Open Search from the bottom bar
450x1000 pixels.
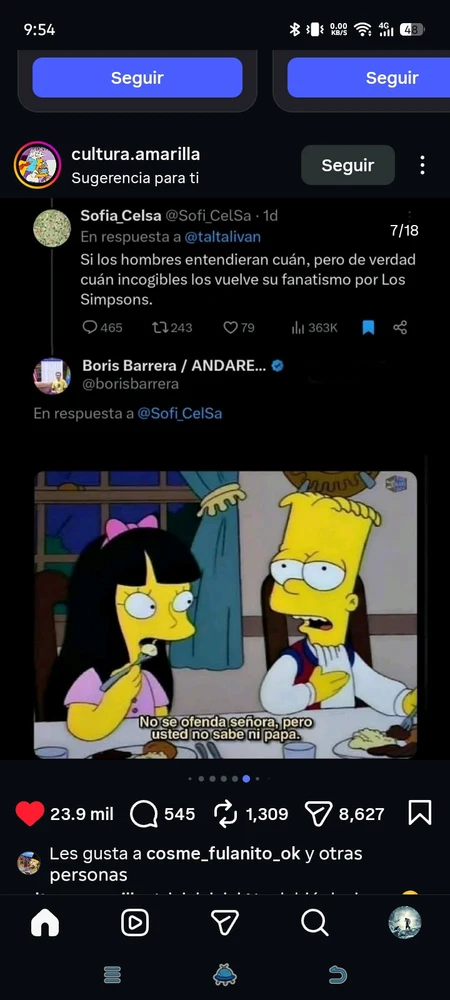click(315, 922)
